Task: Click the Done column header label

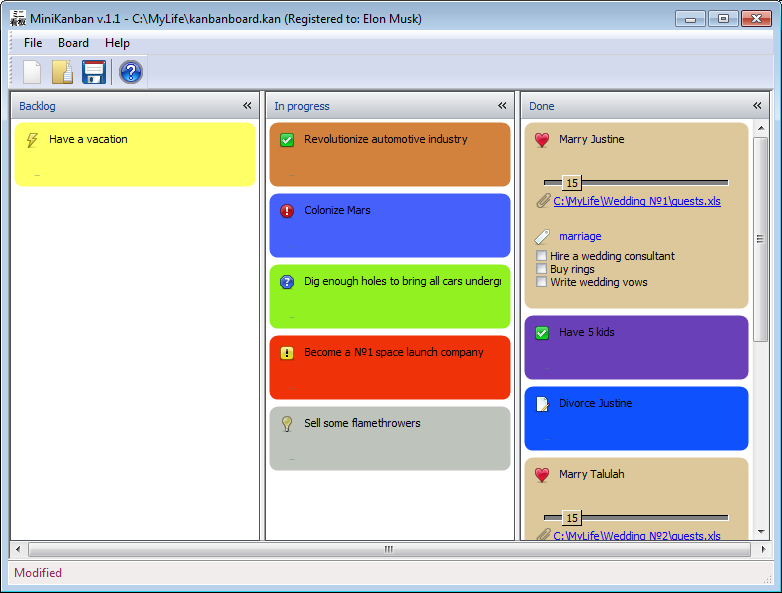Action: click(542, 106)
